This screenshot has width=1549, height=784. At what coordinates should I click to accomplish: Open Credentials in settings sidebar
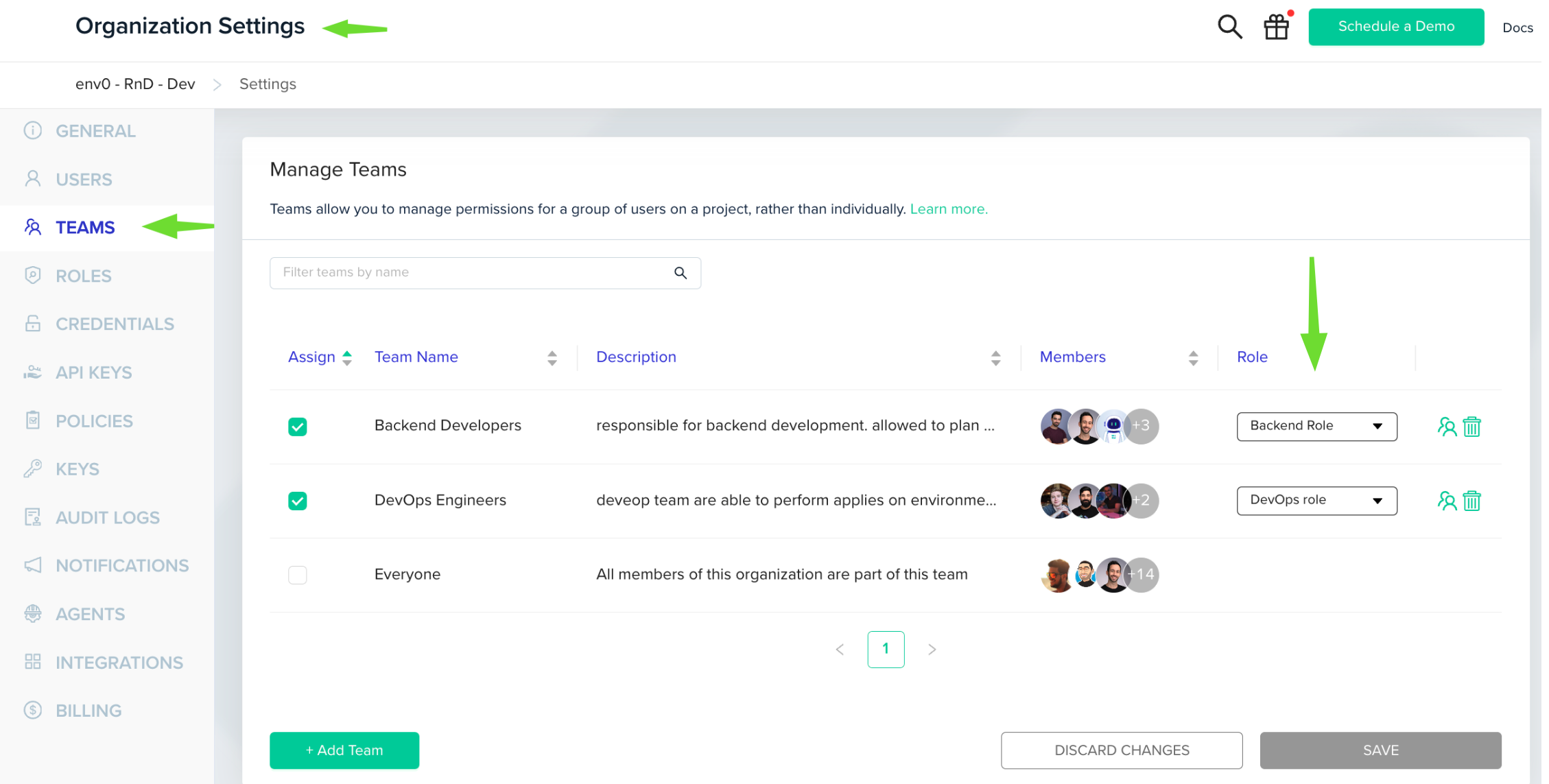coord(115,324)
